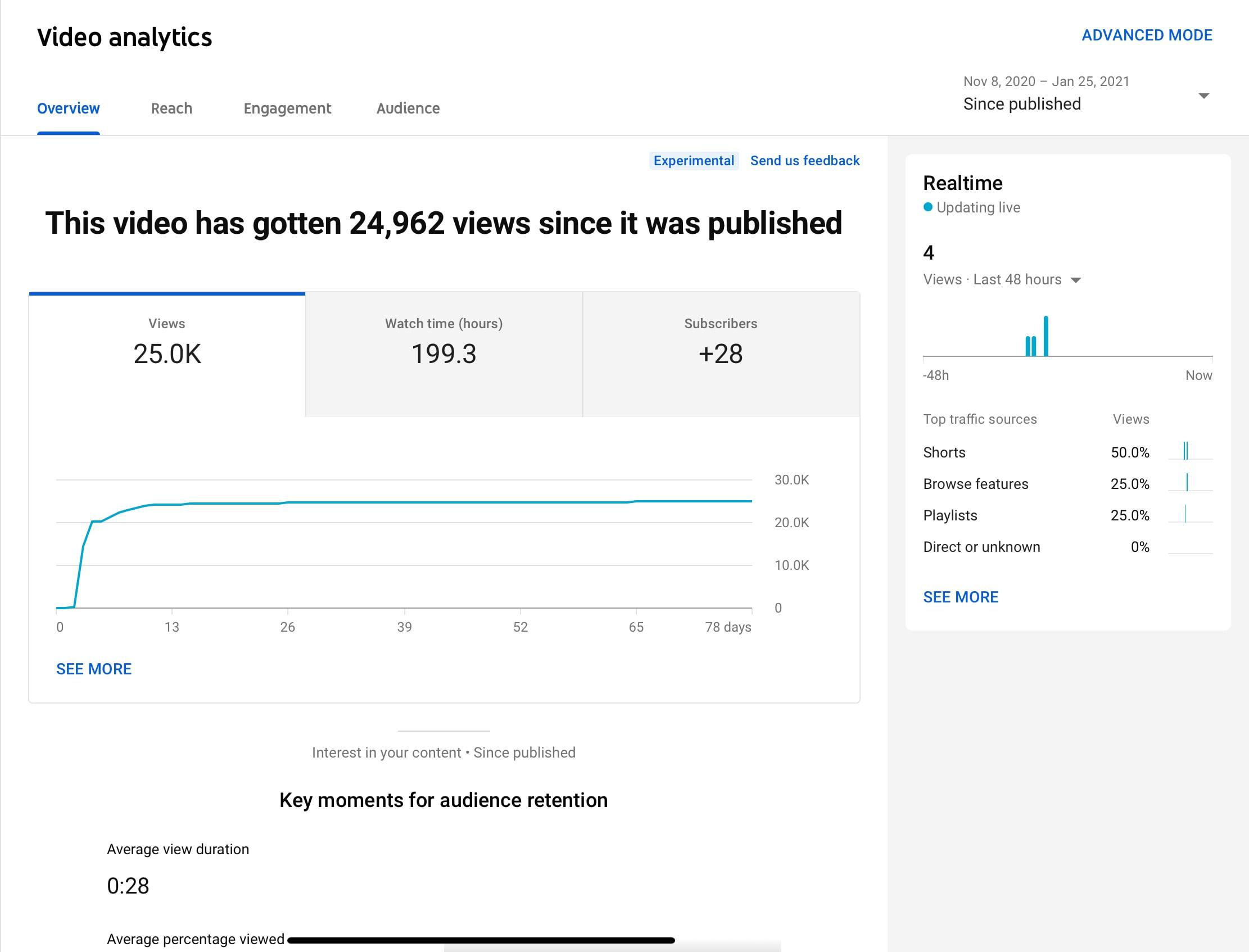Switch to the Reach tab

171,108
